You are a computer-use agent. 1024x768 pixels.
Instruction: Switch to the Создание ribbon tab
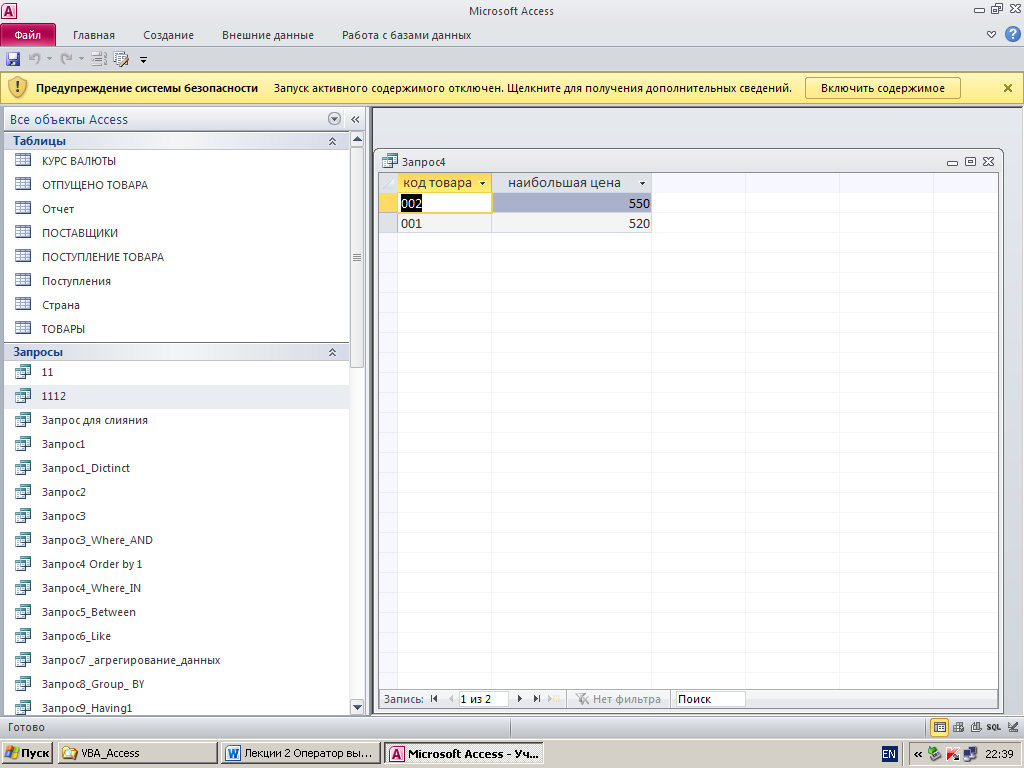click(168, 35)
